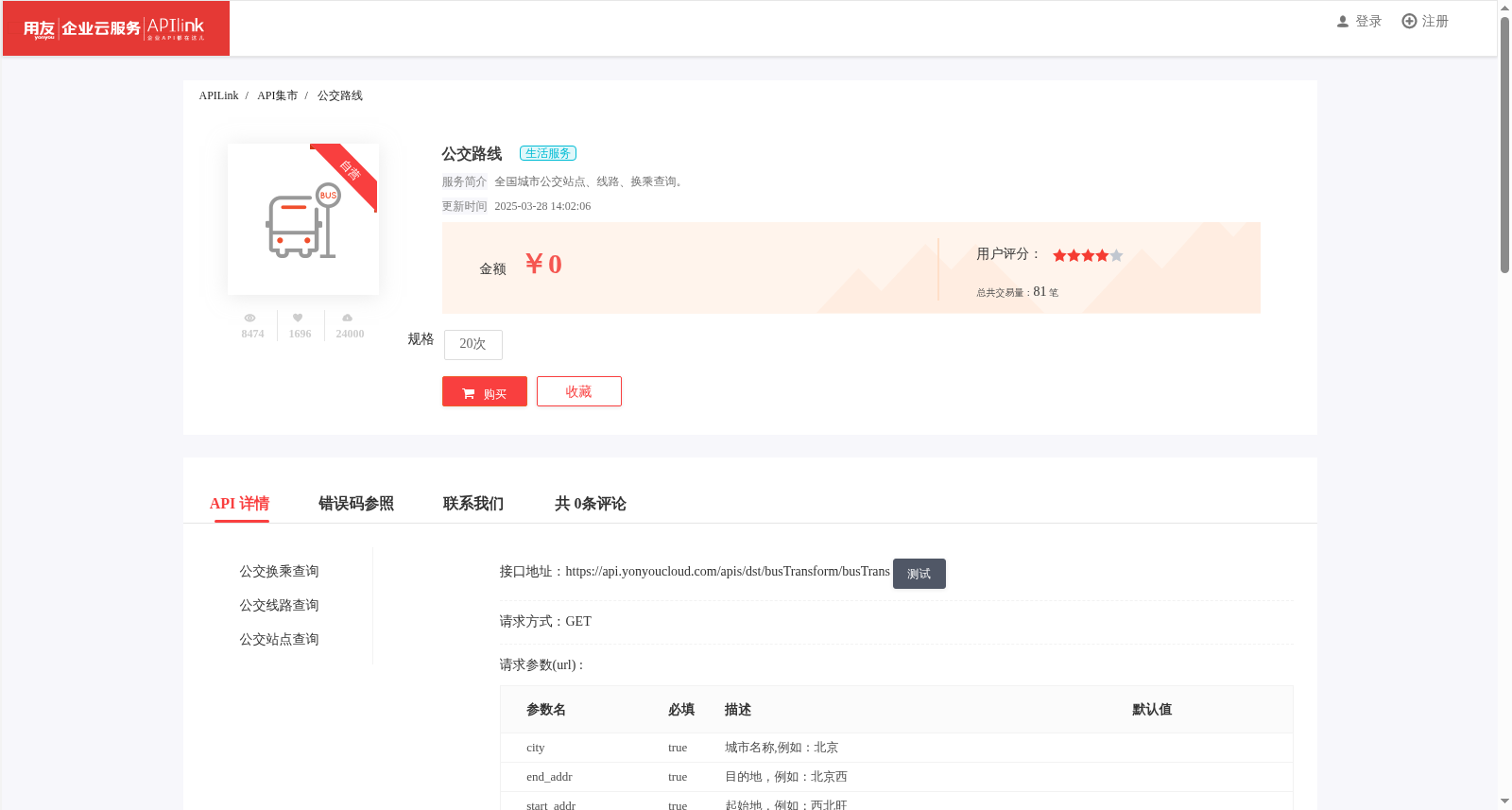Click the 生活服务 category tag
The height and width of the screenshot is (810, 1512).
548,153
